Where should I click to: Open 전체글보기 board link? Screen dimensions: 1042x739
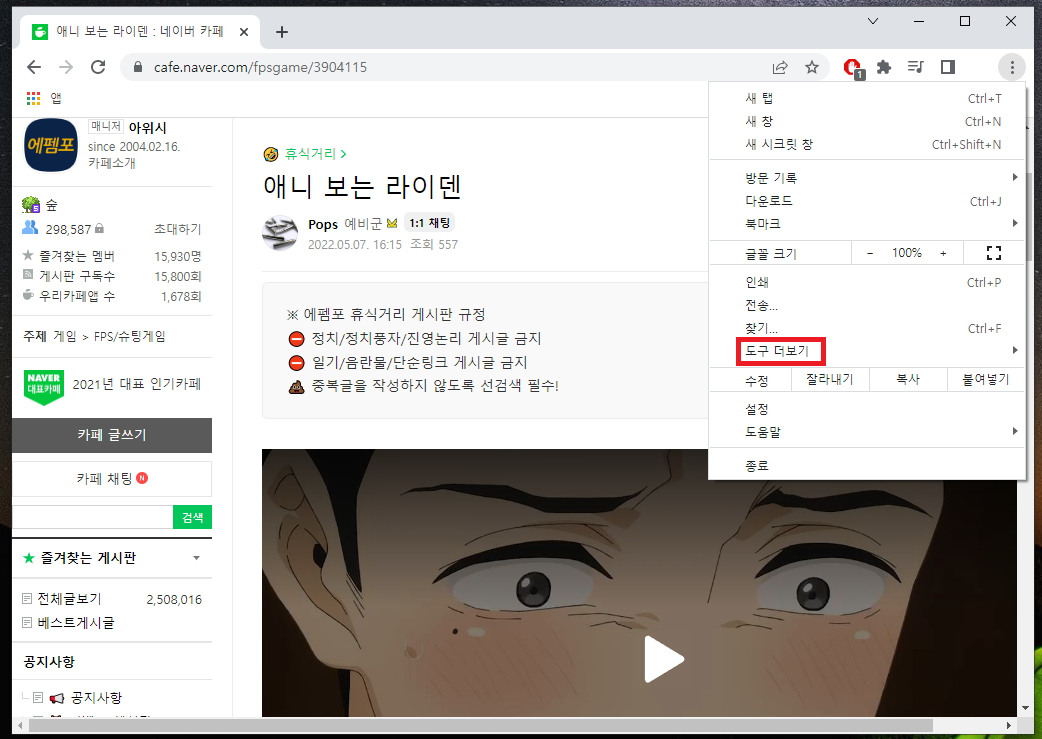pos(69,599)
